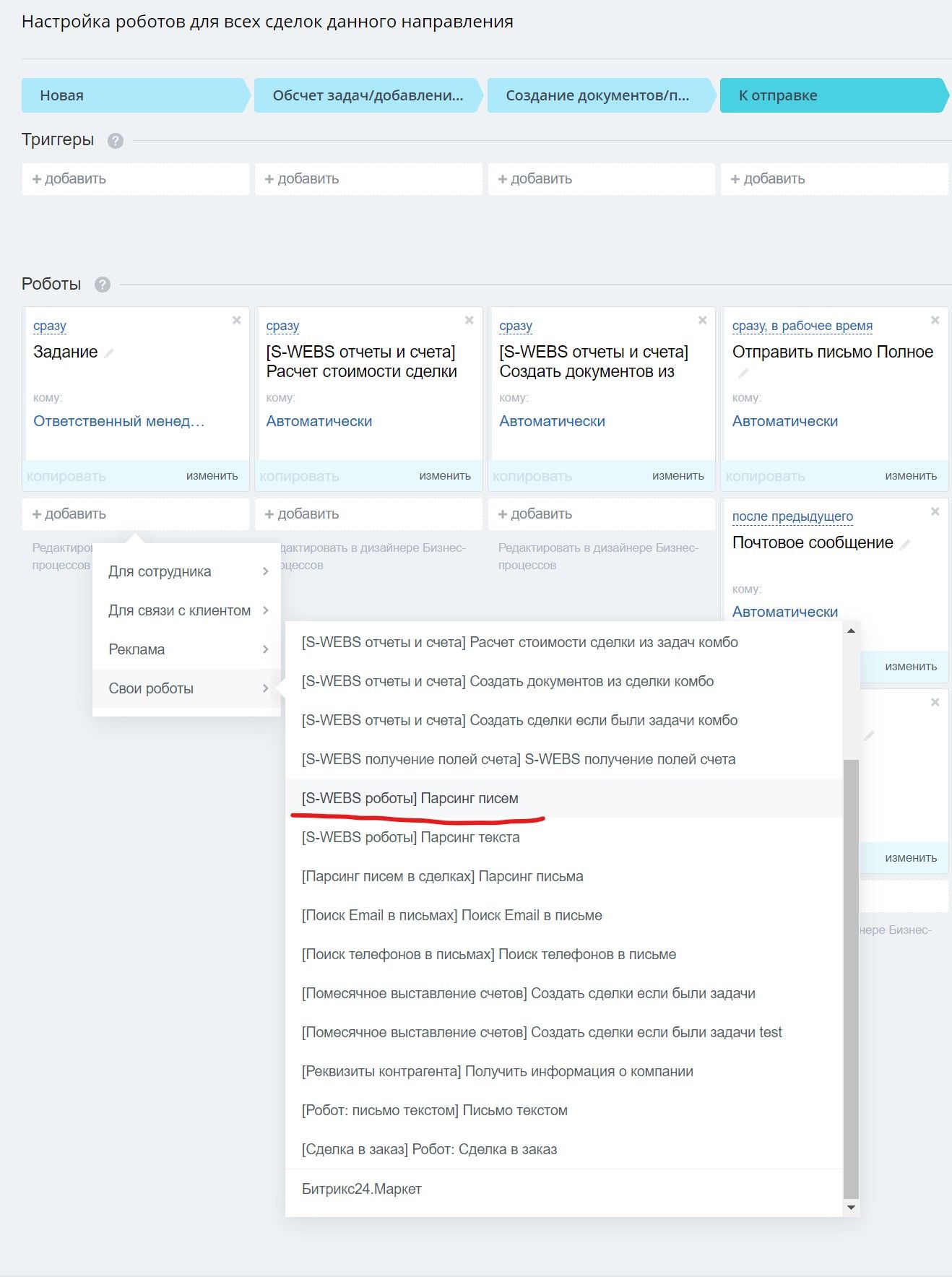Remove the Почтовое сообщение robot with X
The width and height of the screenshot is (952, 1277).
click(935, 511)
